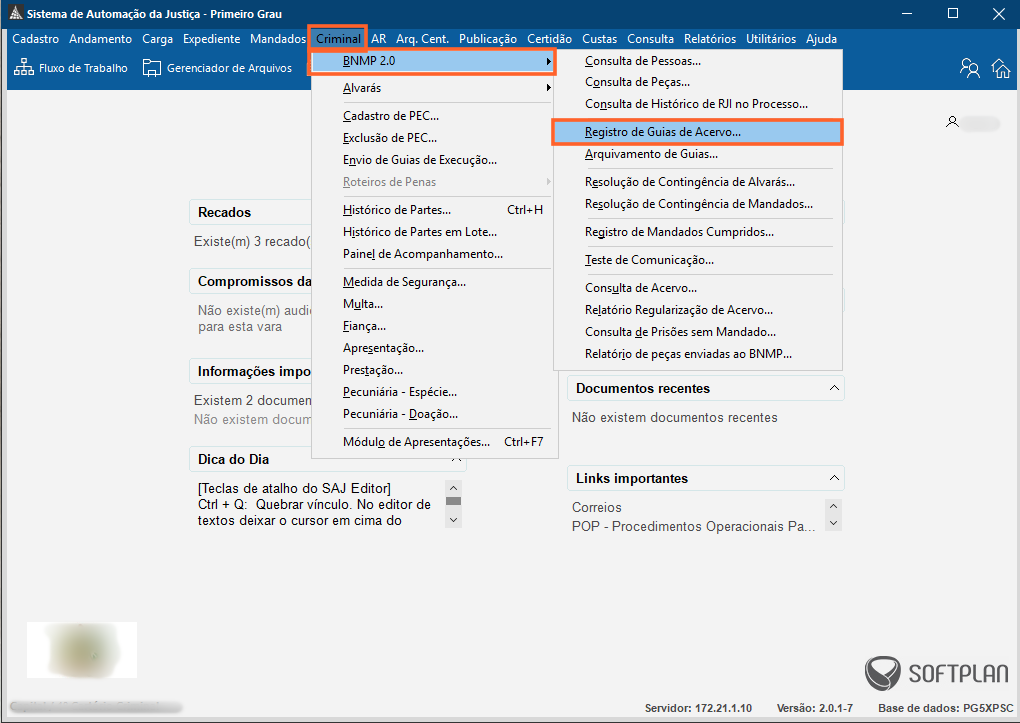Open the Consulta menu
Viewport: 1020px width, 723px height.
[651, 39]
